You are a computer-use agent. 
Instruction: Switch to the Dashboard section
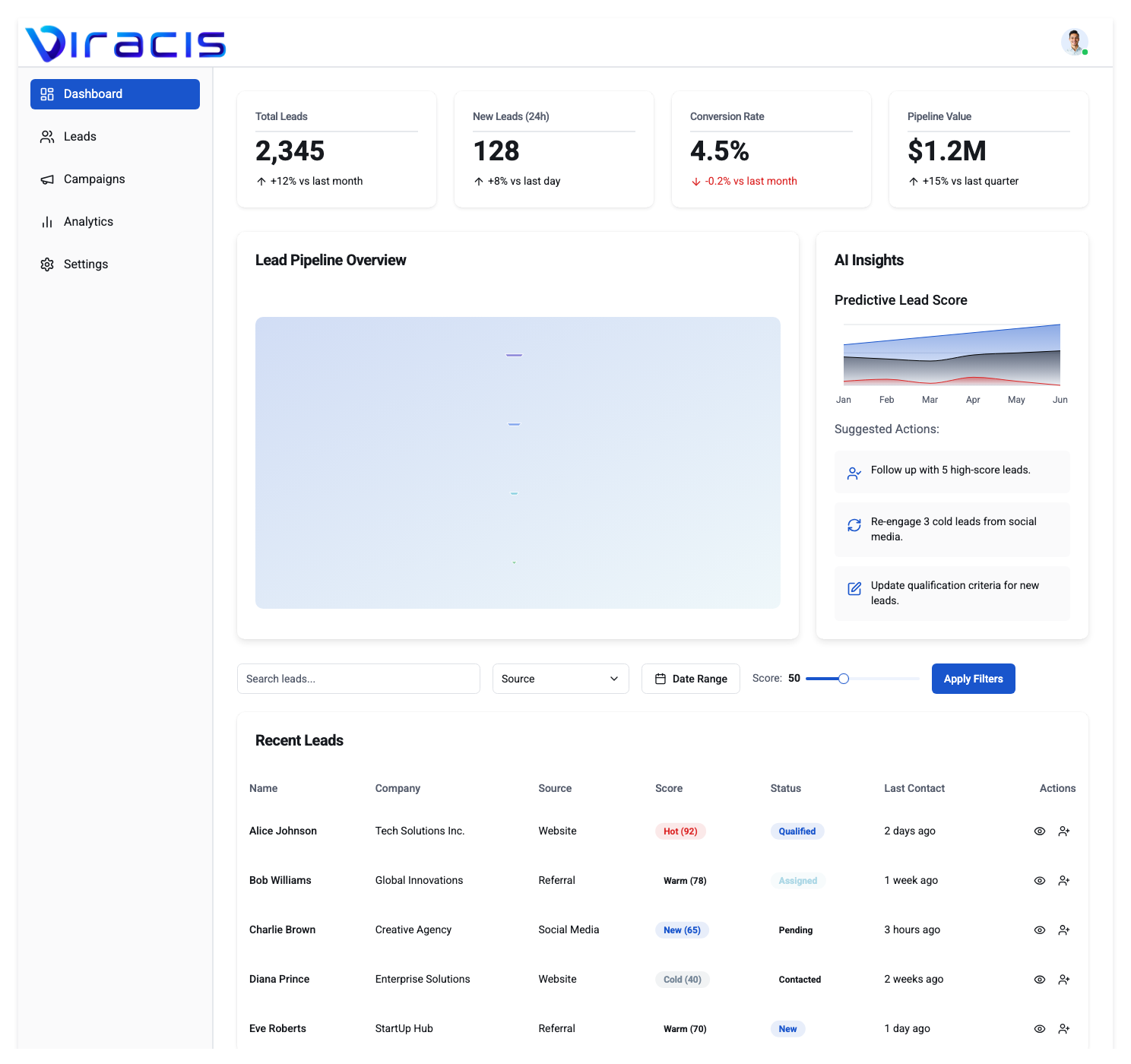(93, 93)
